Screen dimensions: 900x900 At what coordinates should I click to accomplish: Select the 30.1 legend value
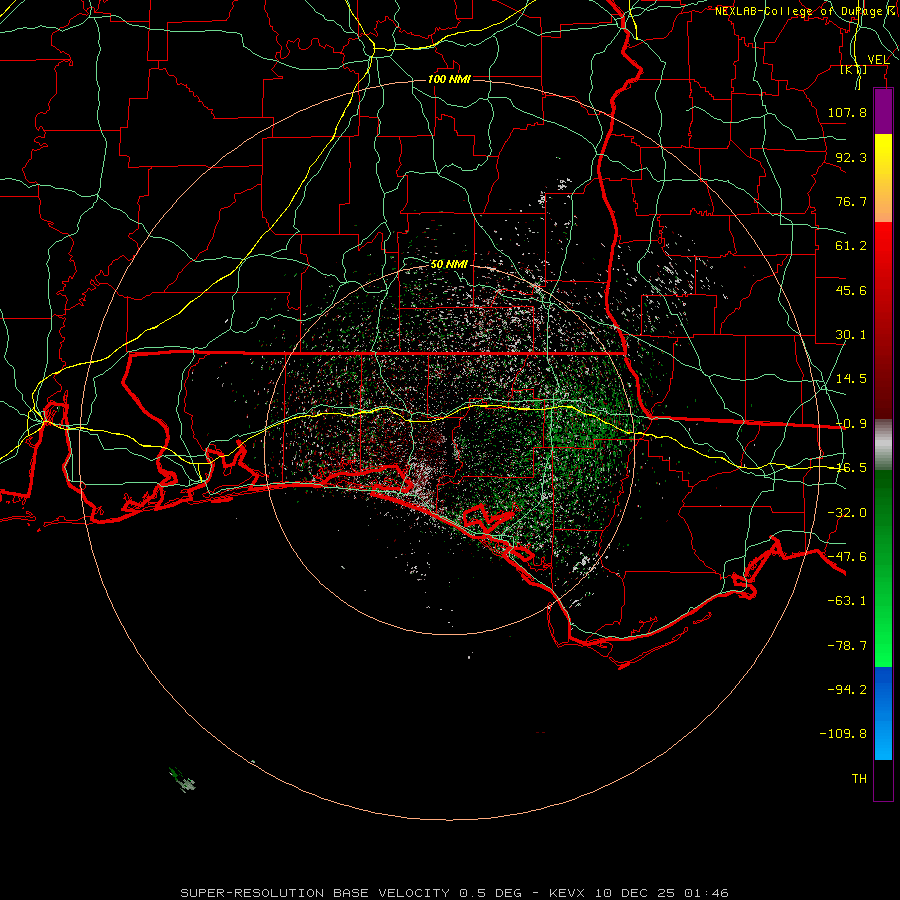[x=851, y=335]
